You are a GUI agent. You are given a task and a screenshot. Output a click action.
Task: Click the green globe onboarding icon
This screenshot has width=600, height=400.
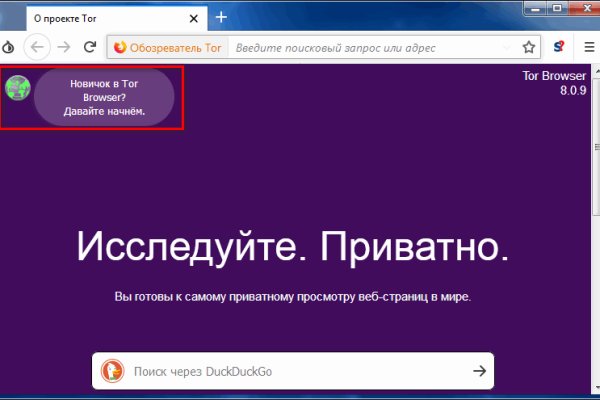(18, 89)
